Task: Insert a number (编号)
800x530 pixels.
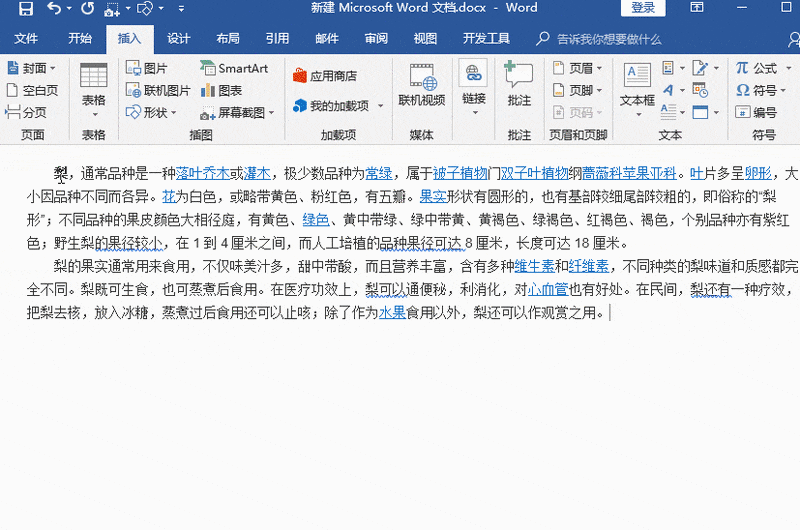Action: 756,112
